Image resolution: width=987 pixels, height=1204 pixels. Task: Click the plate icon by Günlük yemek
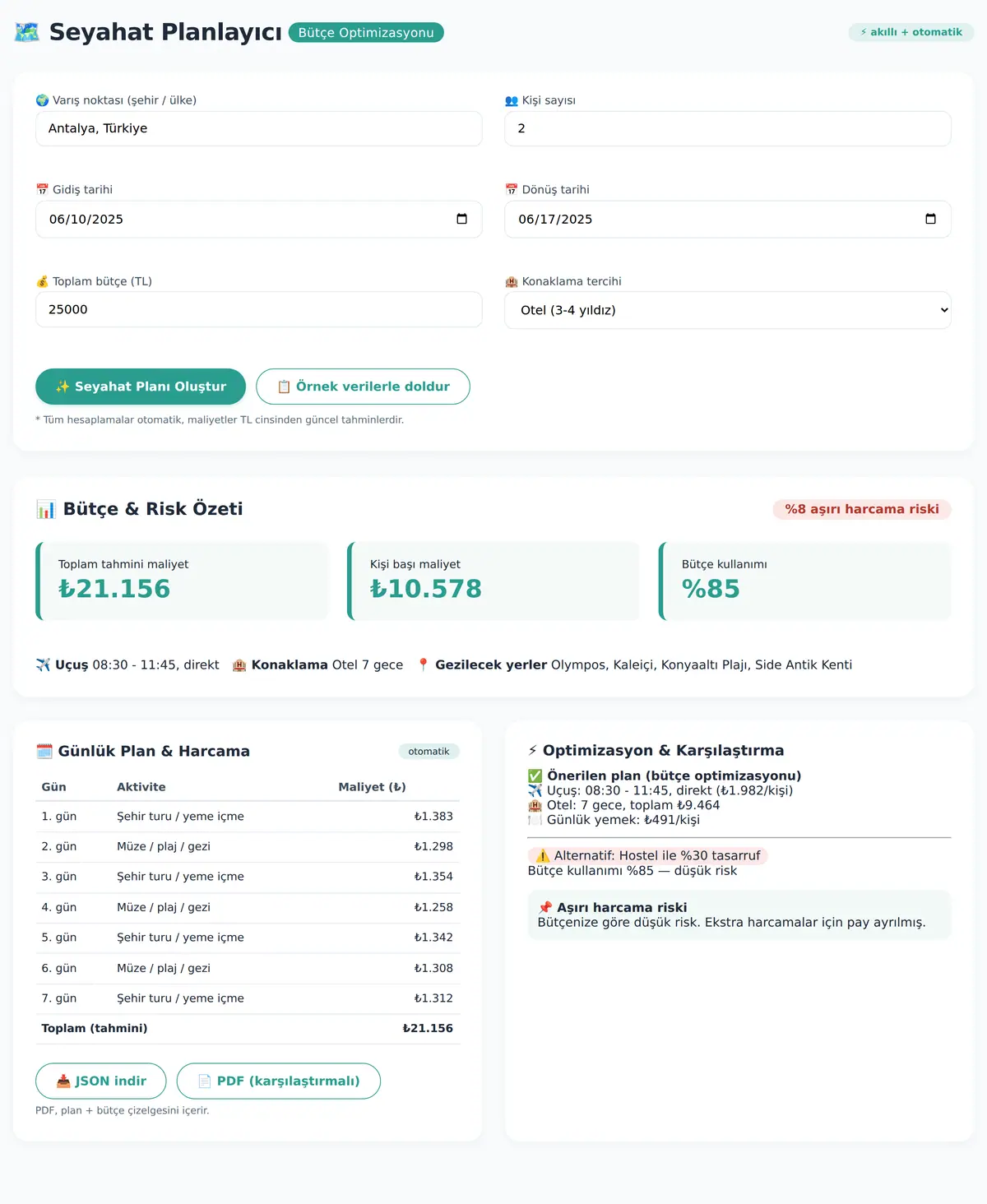click(535, 820)
